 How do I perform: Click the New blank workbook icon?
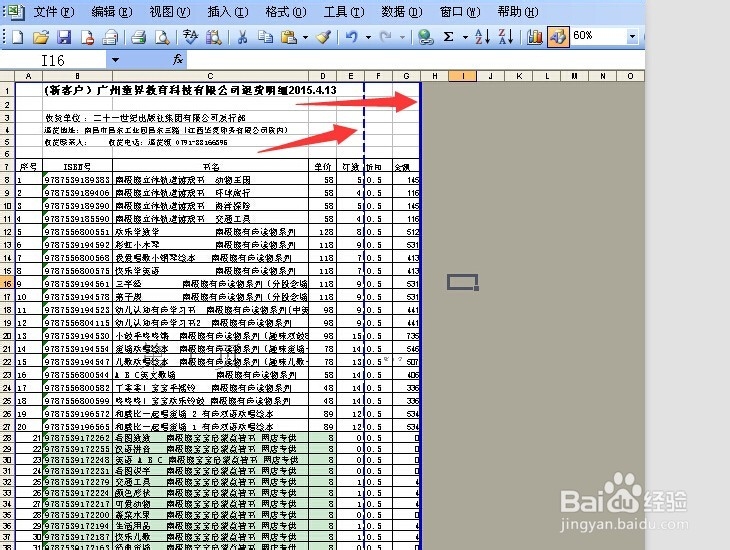pyautogui.click(x=18, y=37)
